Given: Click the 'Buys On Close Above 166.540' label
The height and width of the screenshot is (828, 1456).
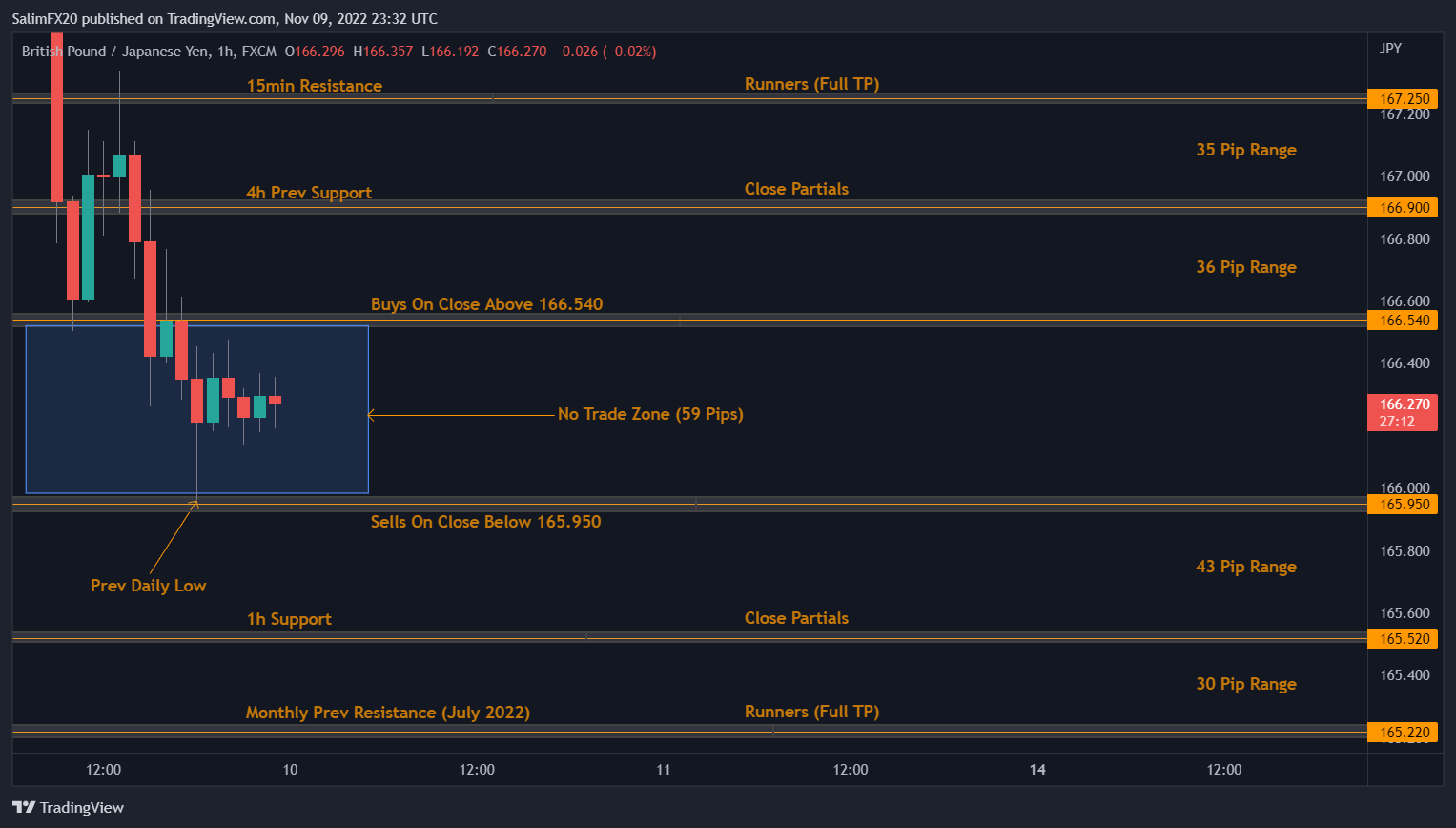Looking at the screenshot, I should [x=486, y=304].
